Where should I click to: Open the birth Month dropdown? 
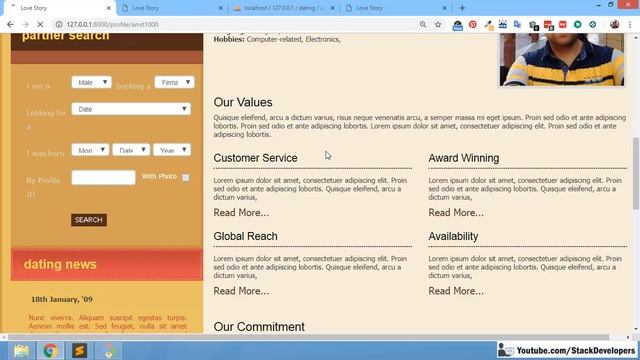(x=90, y=150)
